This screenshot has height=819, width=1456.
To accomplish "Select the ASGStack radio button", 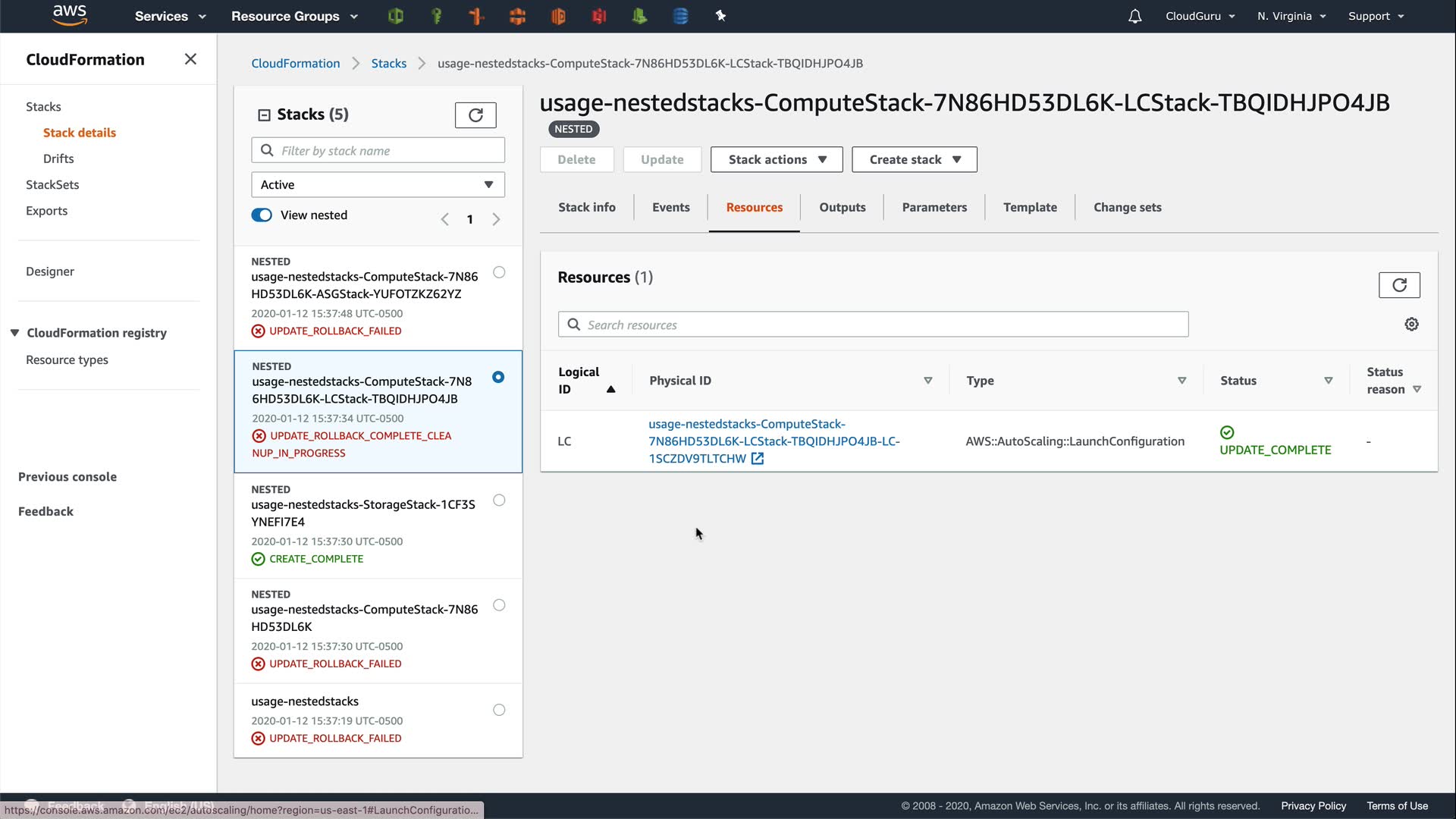I will click(499, 272).
